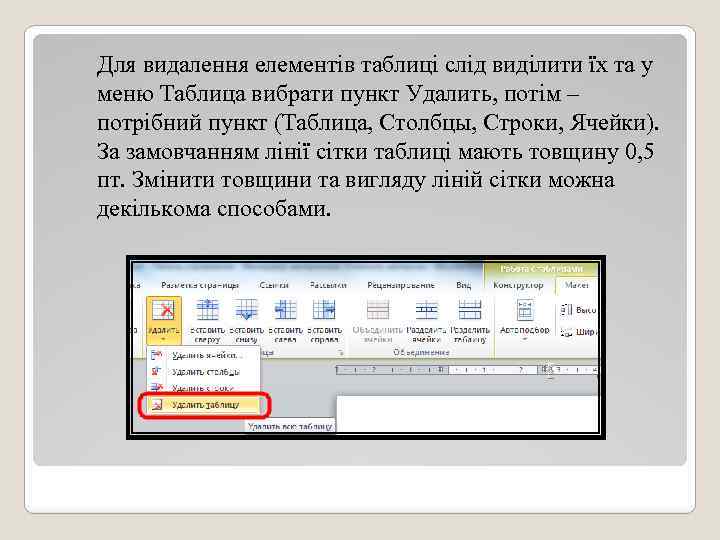This screenshot has width=720, height=540.
Task: Select the Макет ribbon tab
Action: [x=577, y=285]
